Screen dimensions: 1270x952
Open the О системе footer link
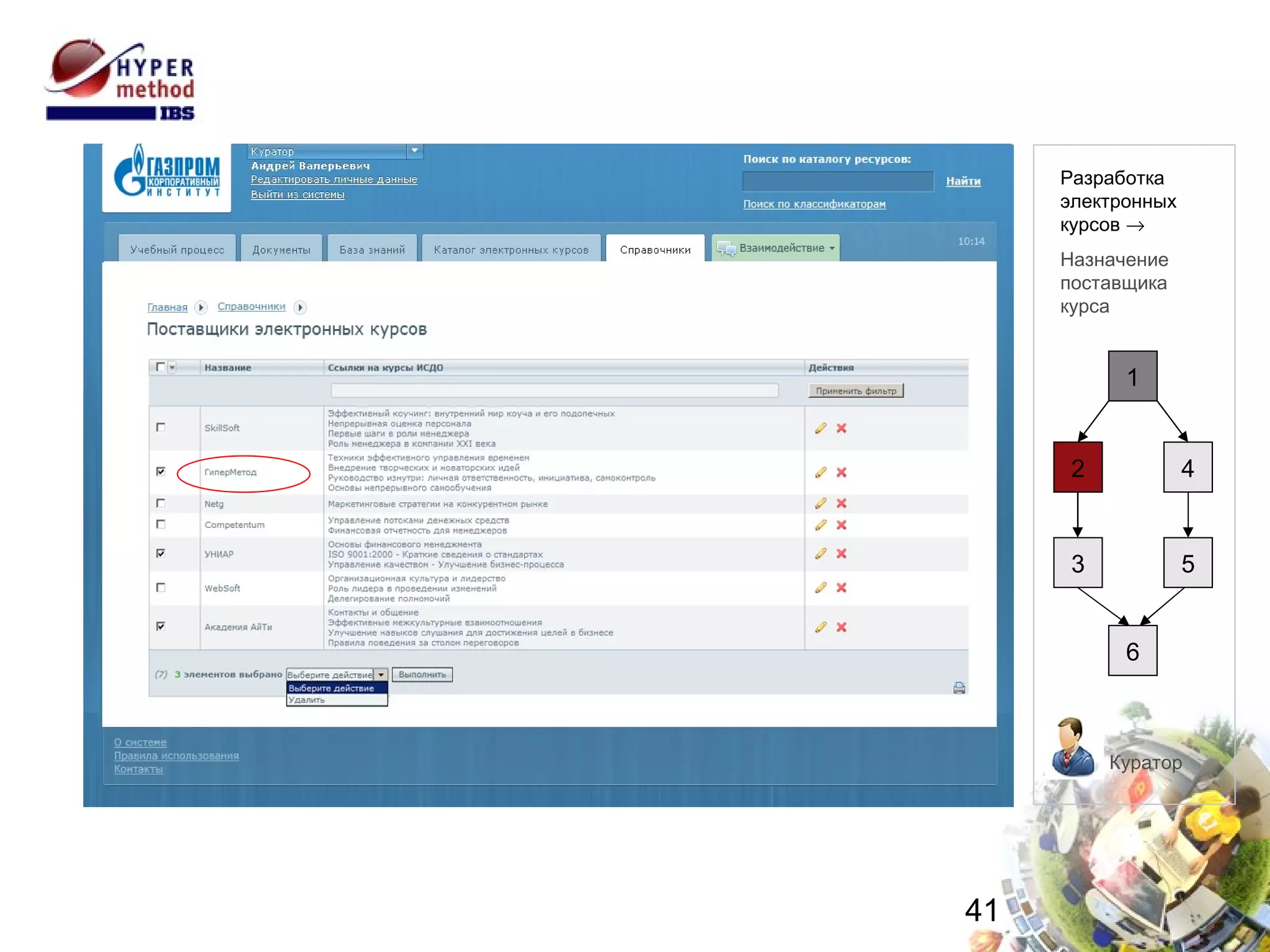click(140, 743)
